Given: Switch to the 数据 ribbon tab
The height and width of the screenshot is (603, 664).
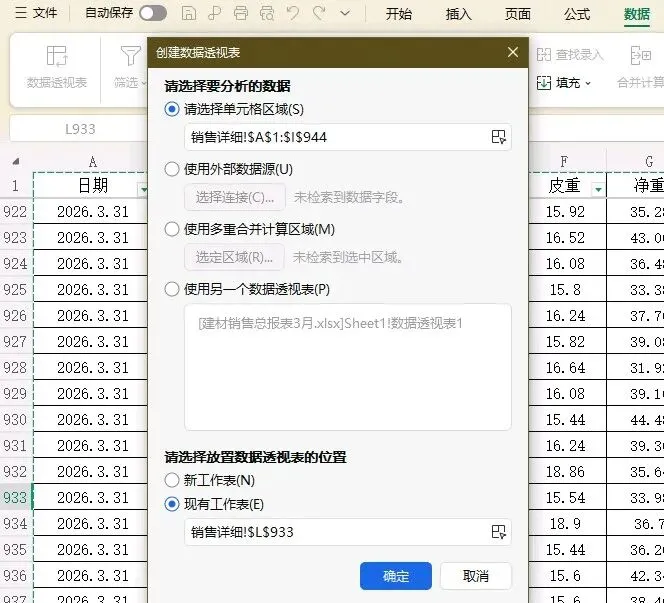Looking at the screenshot, I should click(x=636, y=14).
